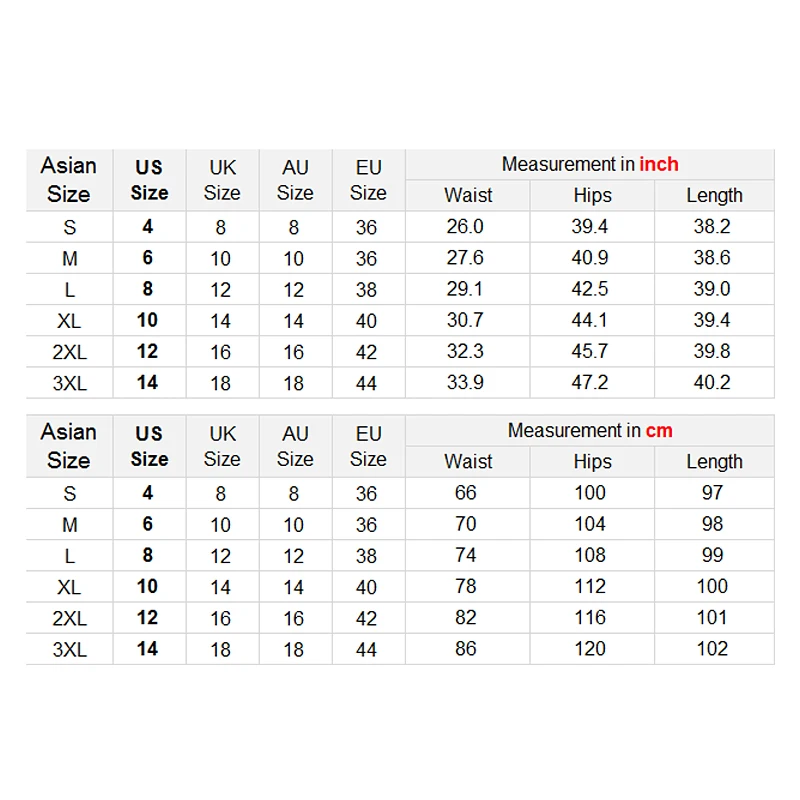This screenshot has width=800, height=800.
Task: Click Asian Size header in inch table
Action: point(69,180)
